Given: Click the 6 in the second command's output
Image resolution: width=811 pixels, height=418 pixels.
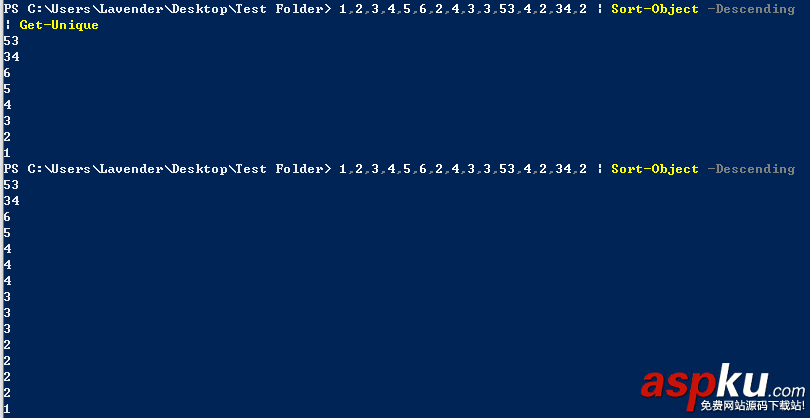Looking at the screenshot, I should 7,217.
